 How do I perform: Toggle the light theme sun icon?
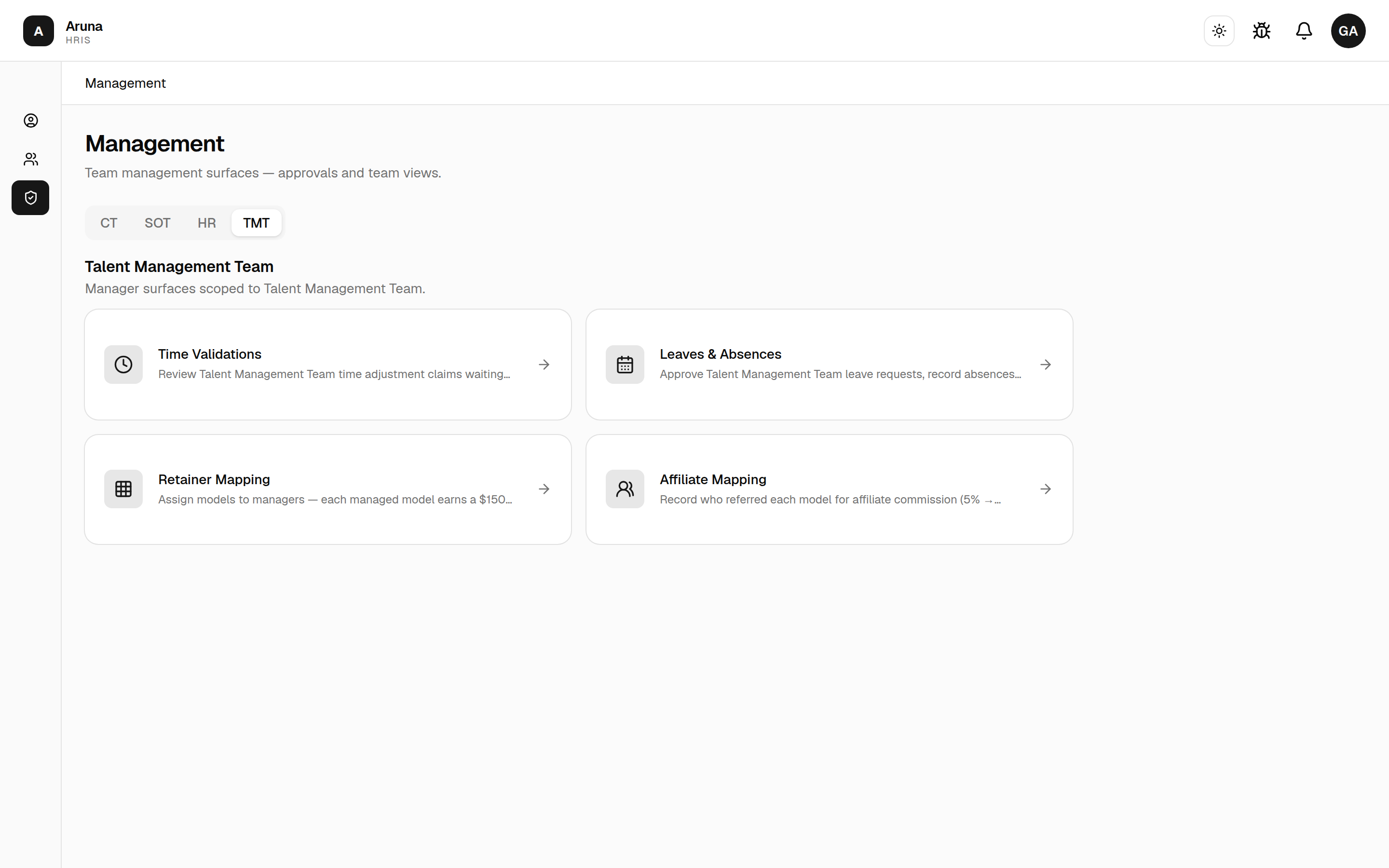pyautogui.click(x=1219, y=31)
